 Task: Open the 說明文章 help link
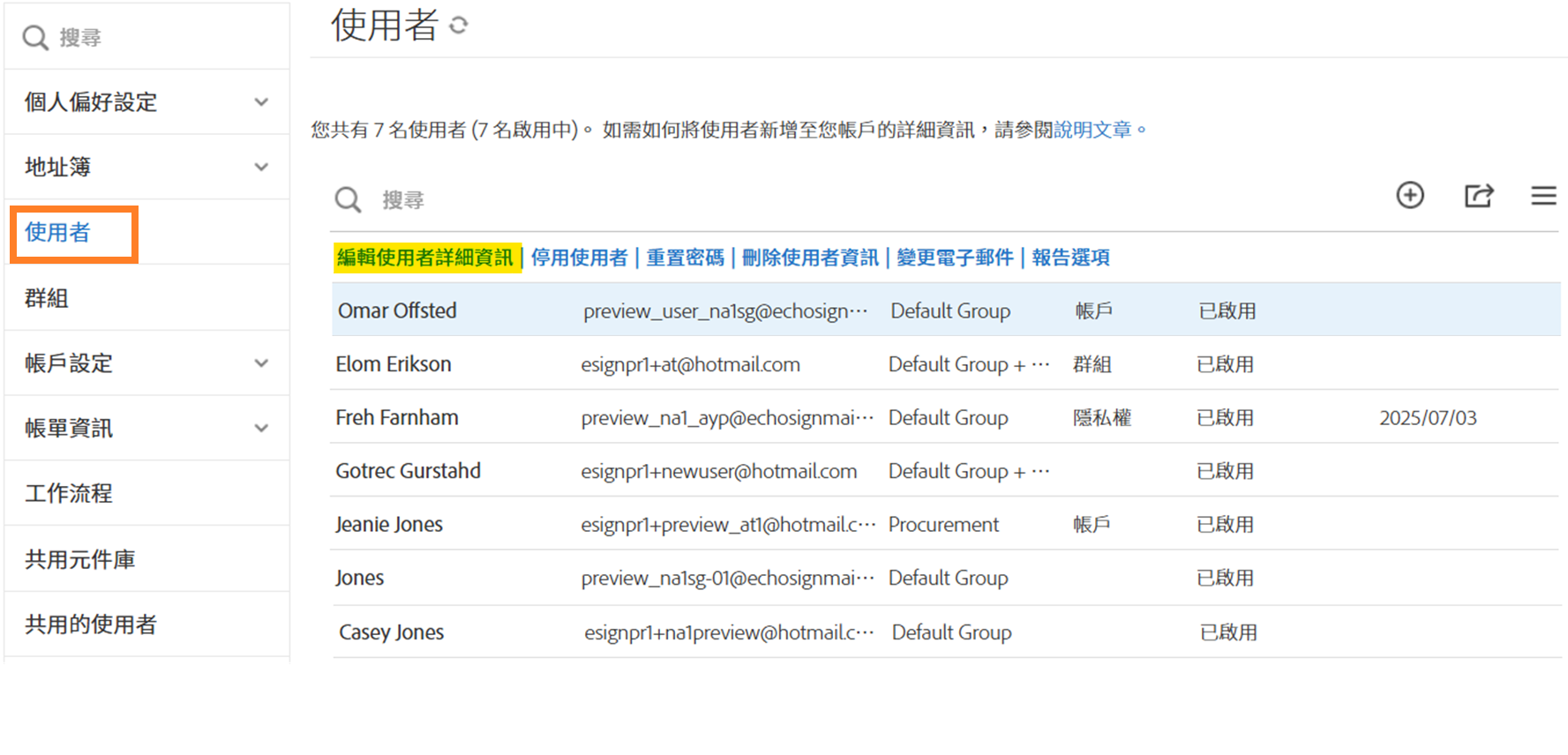coord(1092,131)
